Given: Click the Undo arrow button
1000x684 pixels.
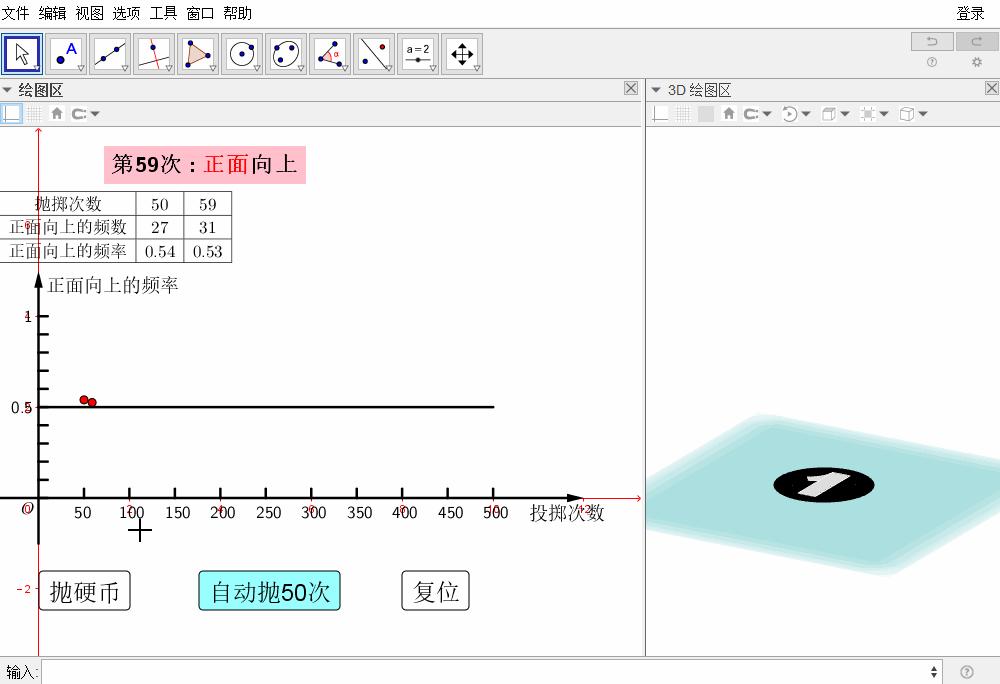Looking at the screenshot, I should click(932, 41).
